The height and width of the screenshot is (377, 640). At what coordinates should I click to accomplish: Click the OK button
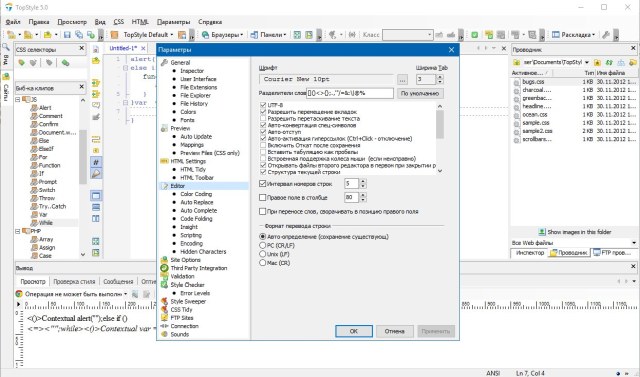tap(354, 331)
